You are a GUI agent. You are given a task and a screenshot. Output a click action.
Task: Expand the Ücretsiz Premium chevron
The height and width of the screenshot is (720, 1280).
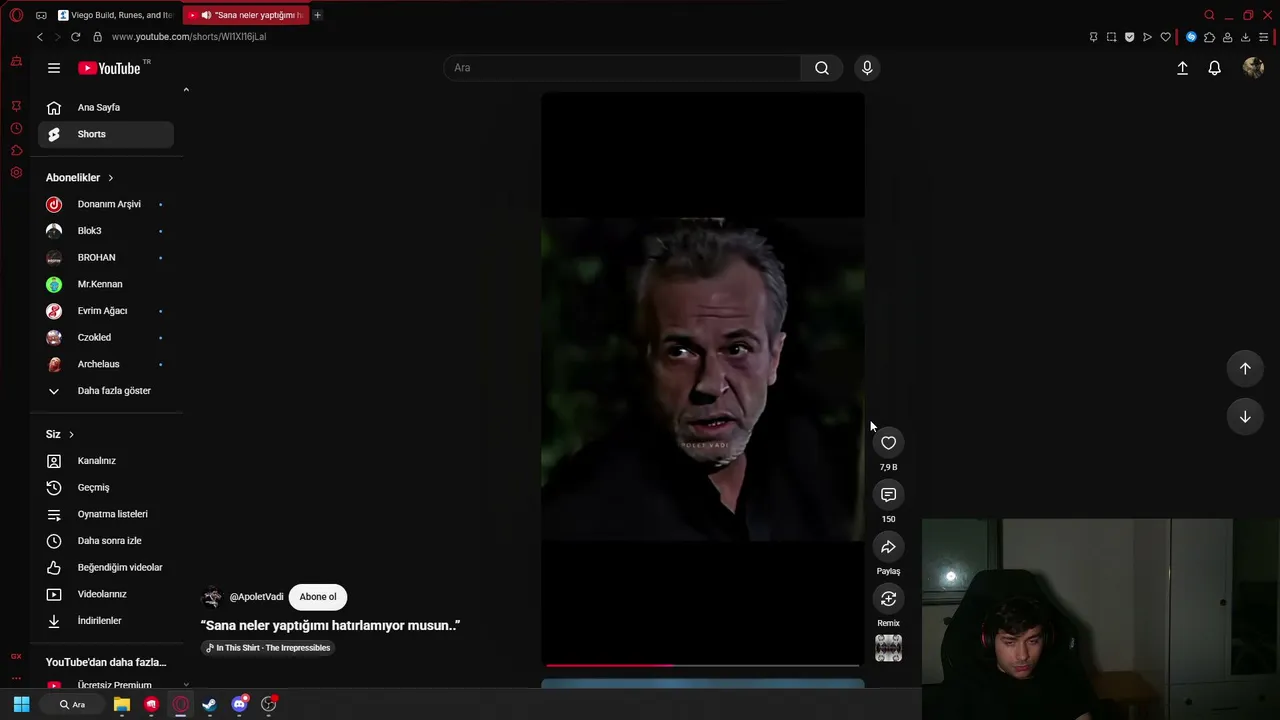tap(186, 685)
